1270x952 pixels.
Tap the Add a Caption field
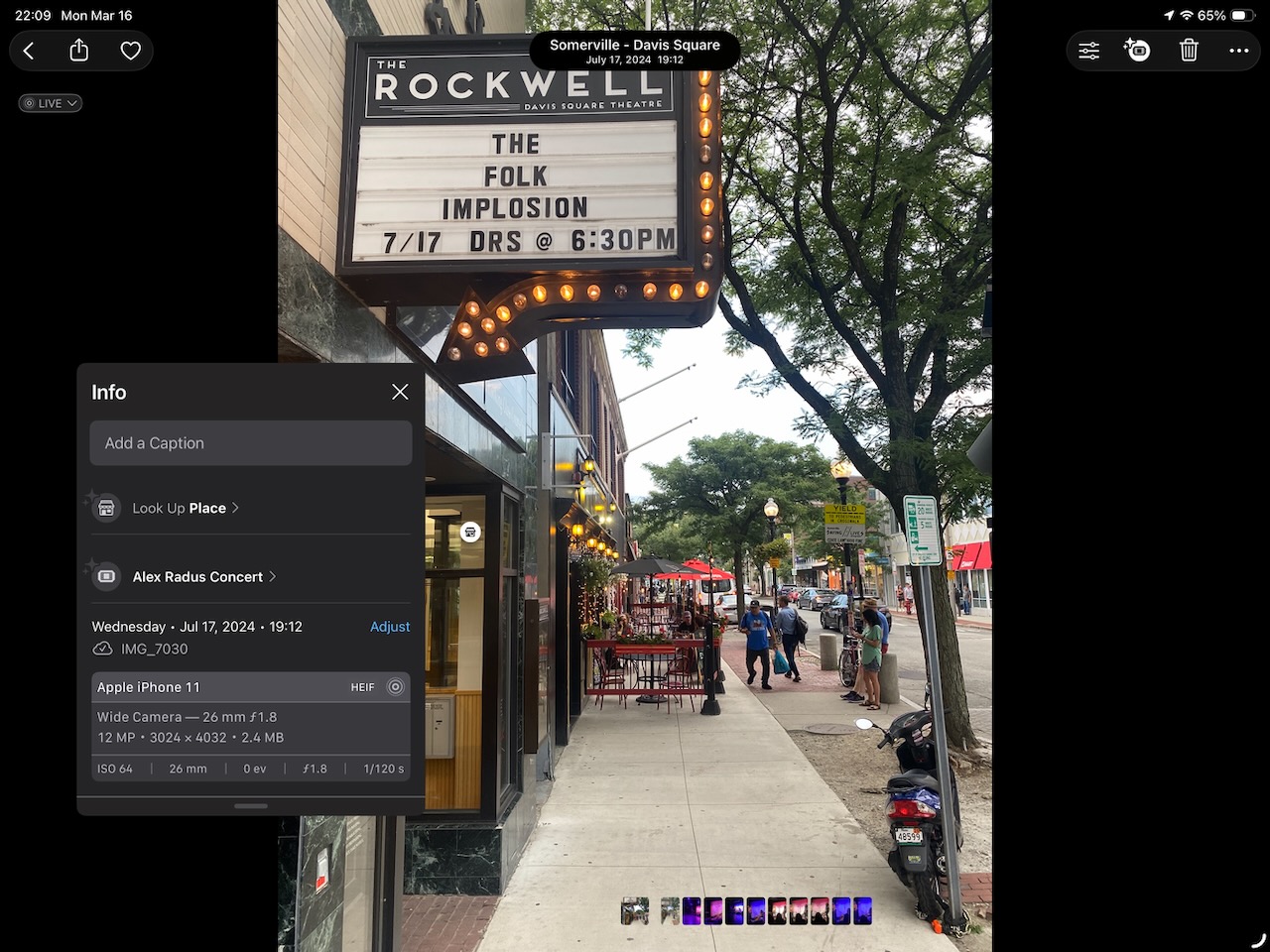(250, 443)
